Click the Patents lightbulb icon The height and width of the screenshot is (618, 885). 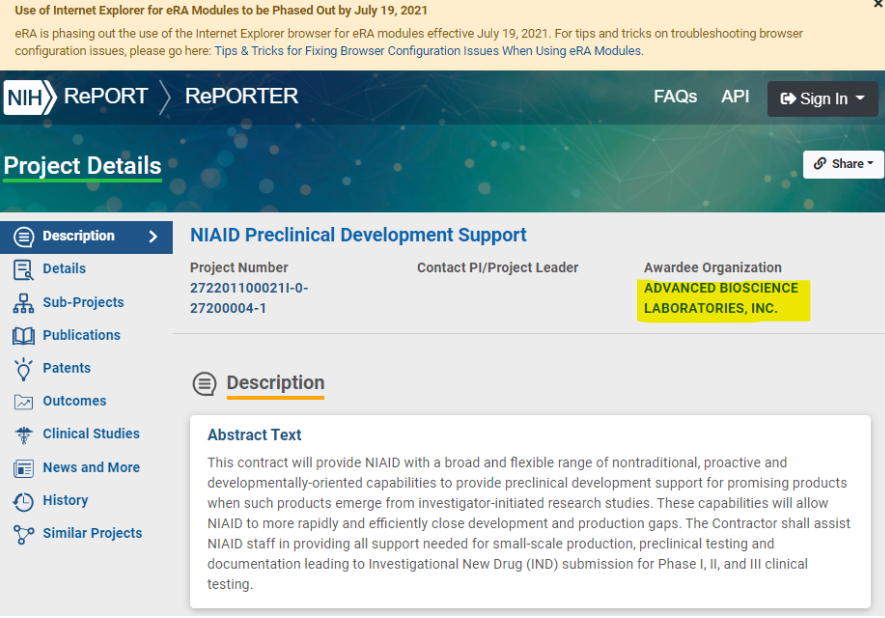tap(24, 369)
